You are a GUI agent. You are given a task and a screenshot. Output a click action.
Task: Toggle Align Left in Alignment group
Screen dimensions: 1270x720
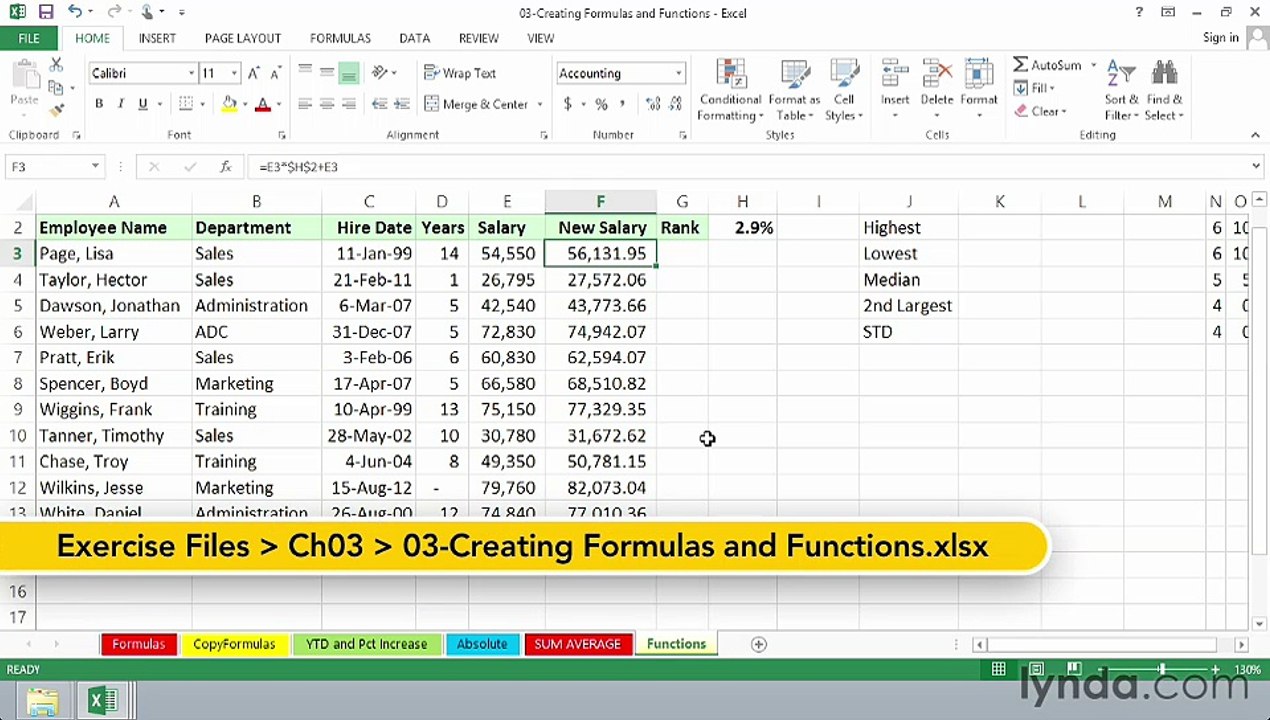tap(305, 104)
